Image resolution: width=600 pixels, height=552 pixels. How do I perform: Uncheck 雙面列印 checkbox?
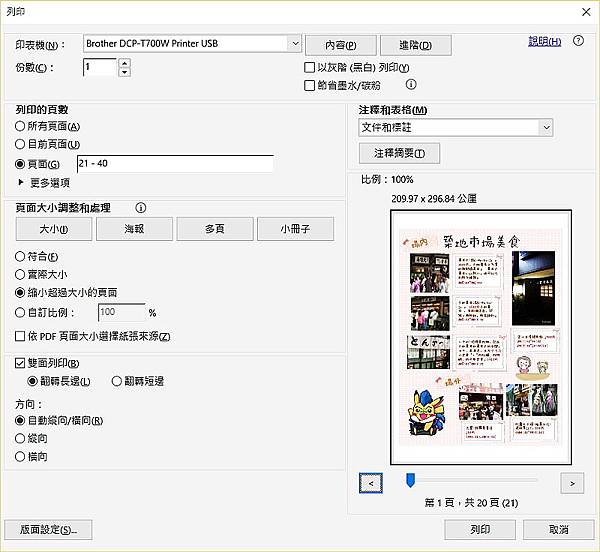click(x=20, y=363)
